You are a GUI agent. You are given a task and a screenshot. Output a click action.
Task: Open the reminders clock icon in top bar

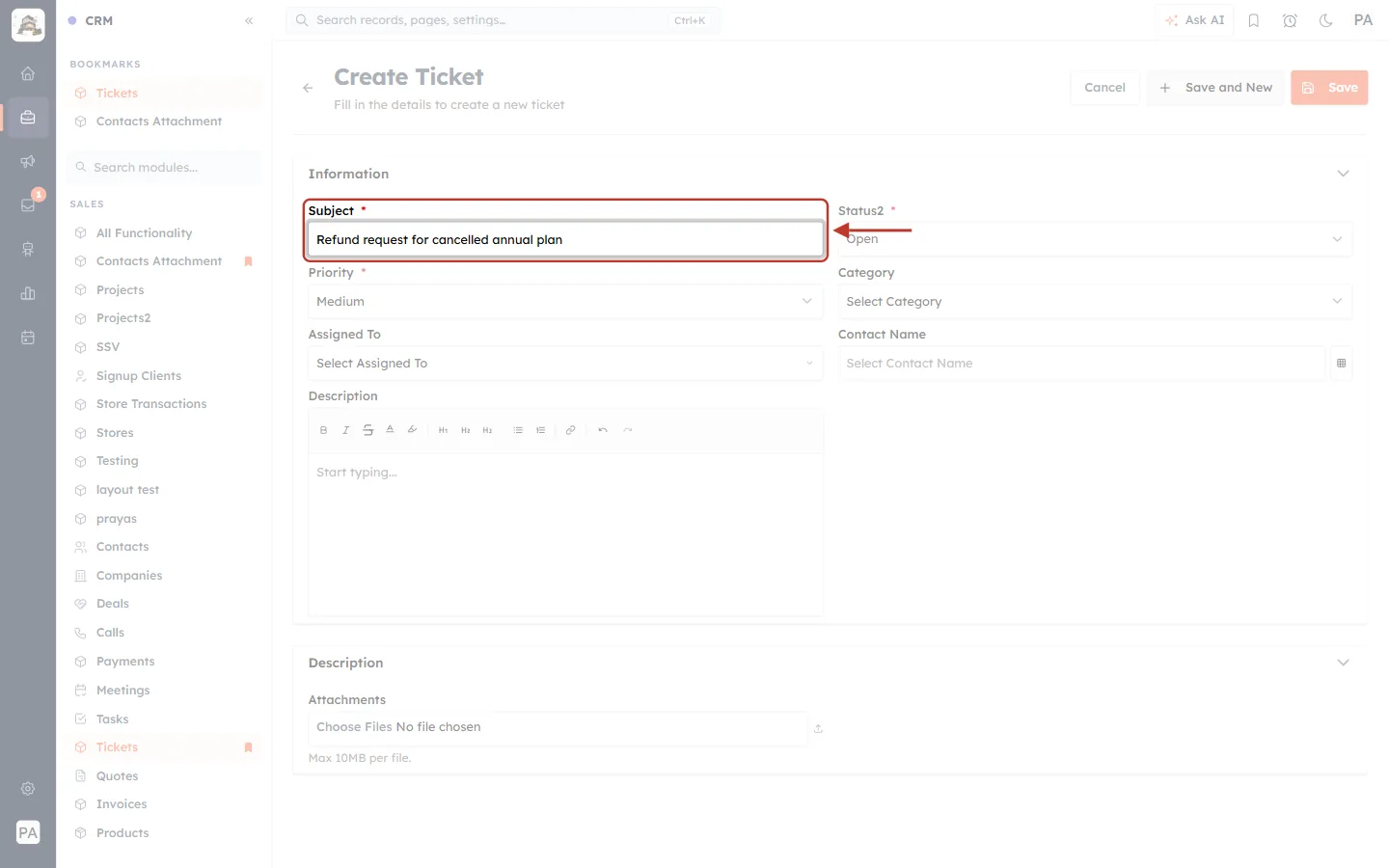pos(1290,20)
